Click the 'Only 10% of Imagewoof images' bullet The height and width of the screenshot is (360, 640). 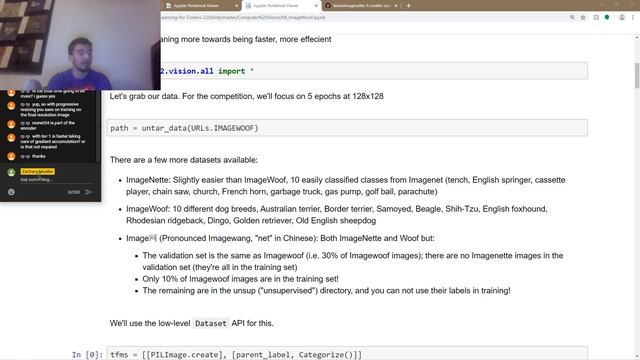240,279
